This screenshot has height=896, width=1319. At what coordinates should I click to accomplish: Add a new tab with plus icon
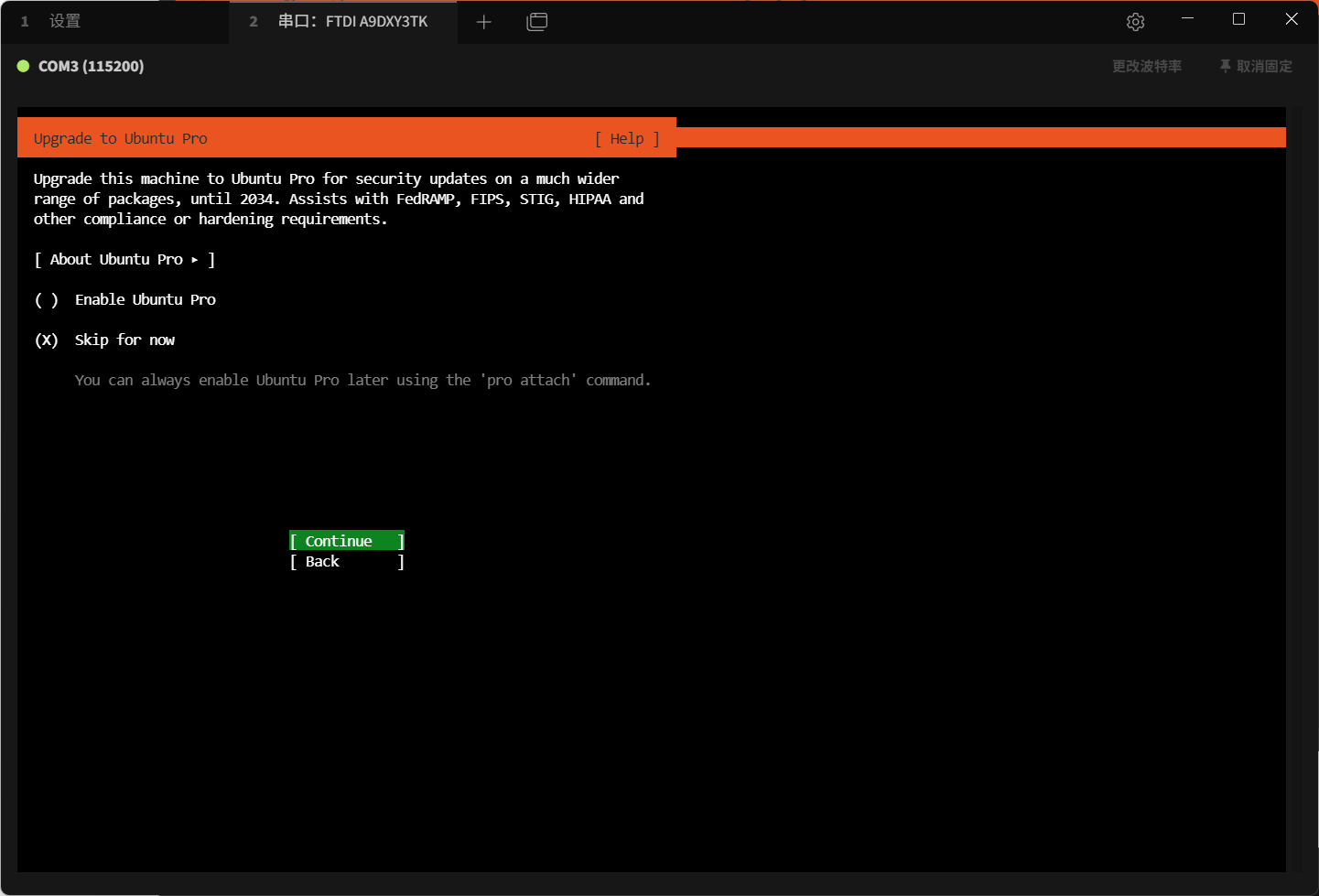click(484, 22)
